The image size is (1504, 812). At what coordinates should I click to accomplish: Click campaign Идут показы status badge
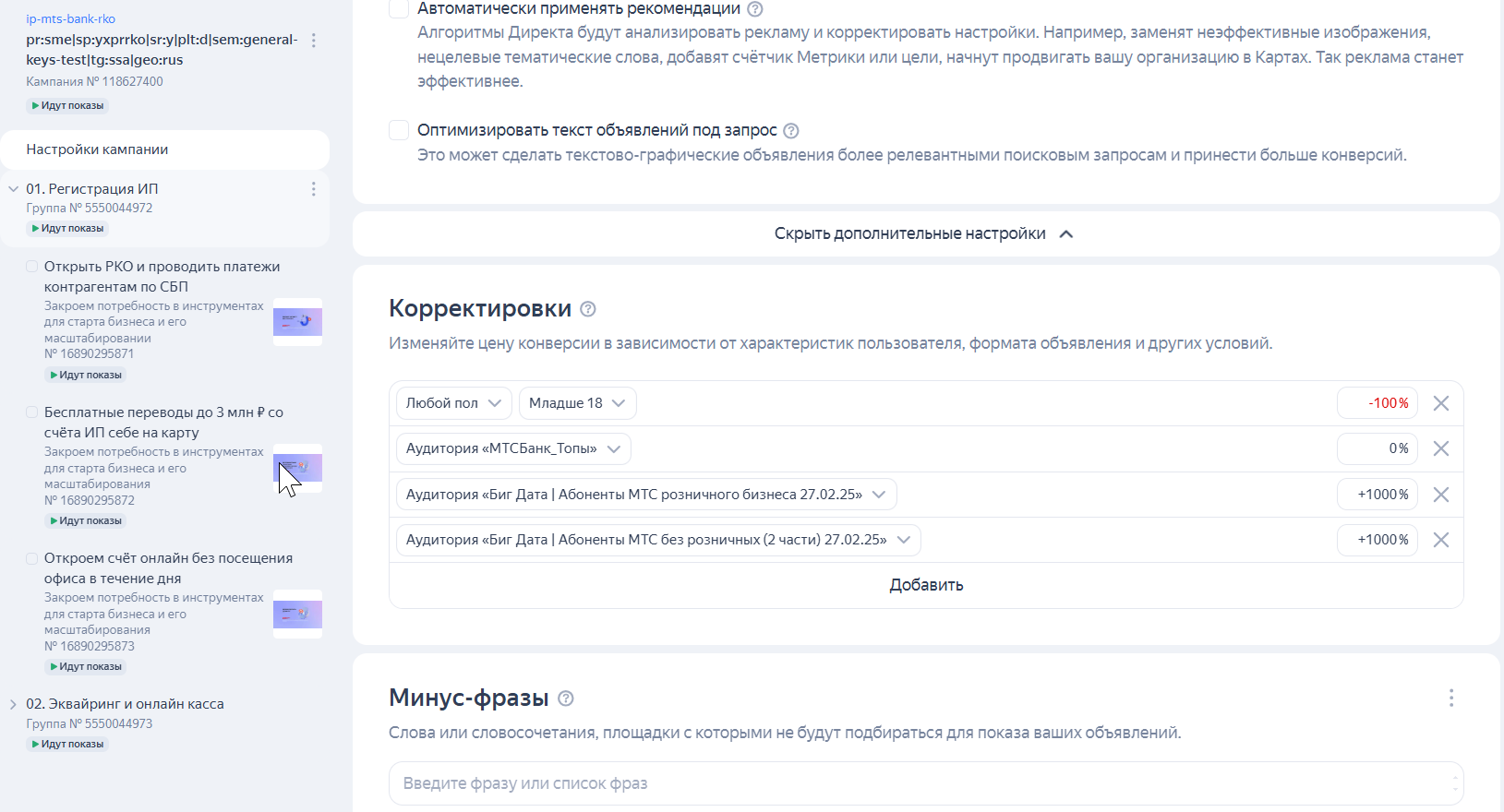coord(67,106)
